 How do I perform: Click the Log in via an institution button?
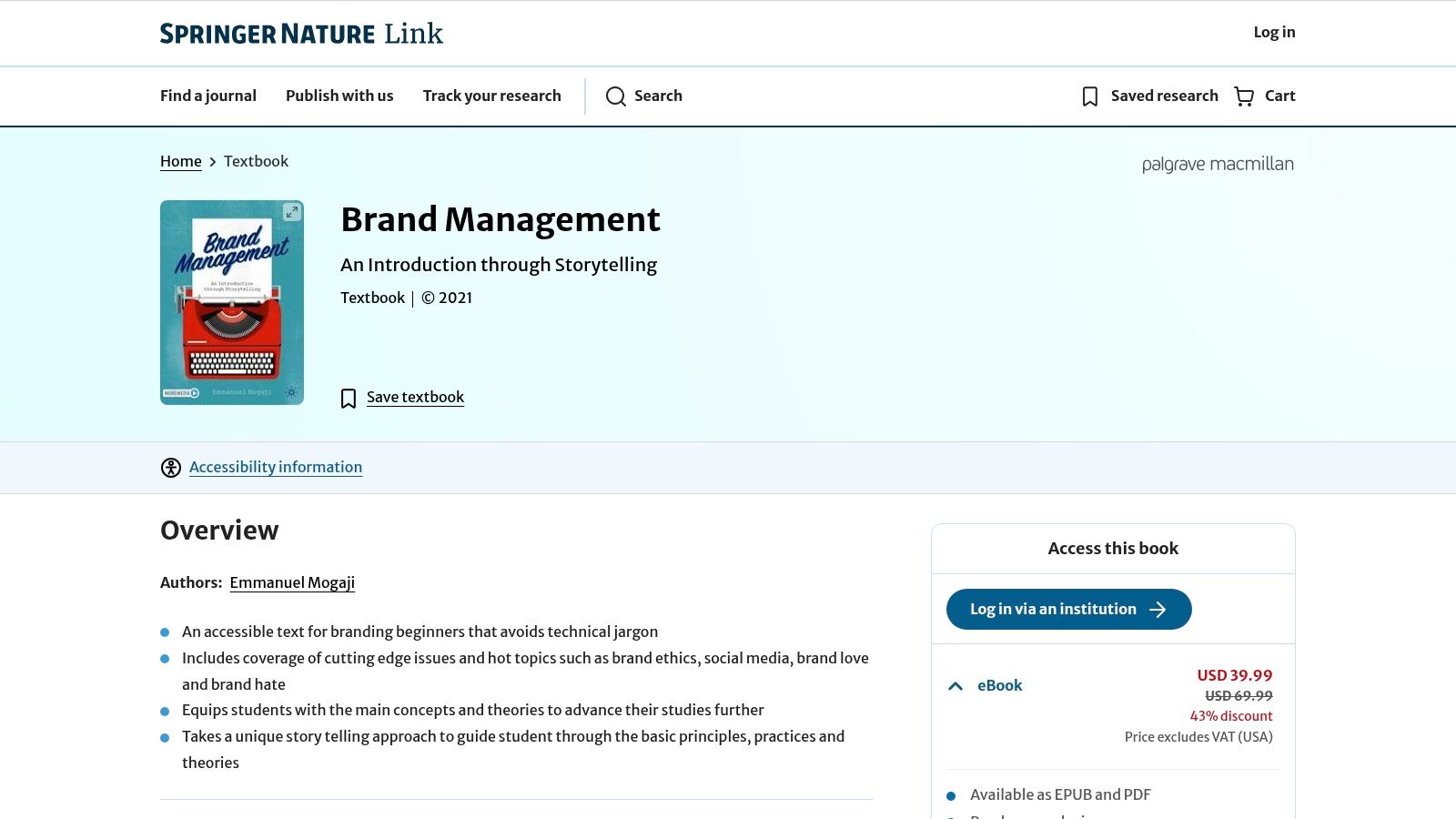click(x=1068, y=610)
